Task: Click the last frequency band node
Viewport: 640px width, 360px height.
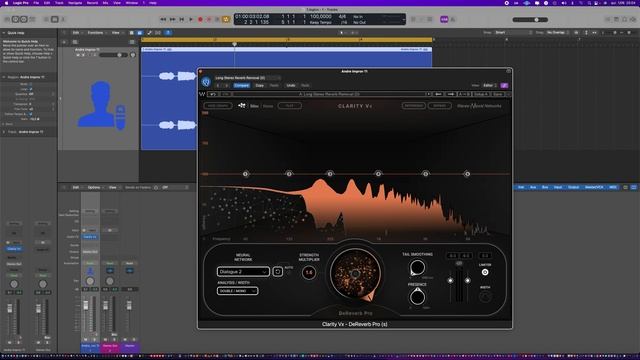Action: click(x=467, y=174)
